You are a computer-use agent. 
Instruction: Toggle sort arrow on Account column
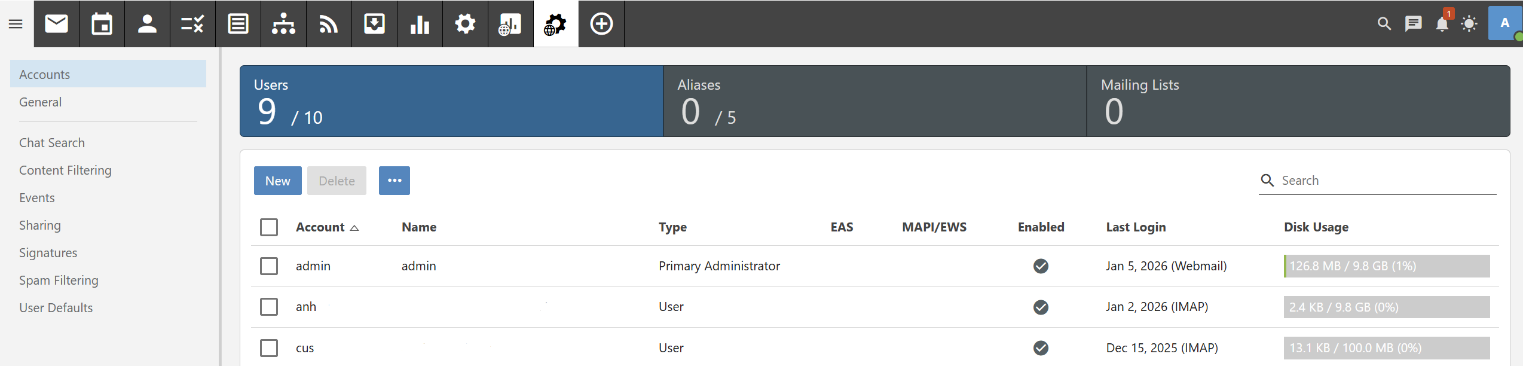point(354,228)
